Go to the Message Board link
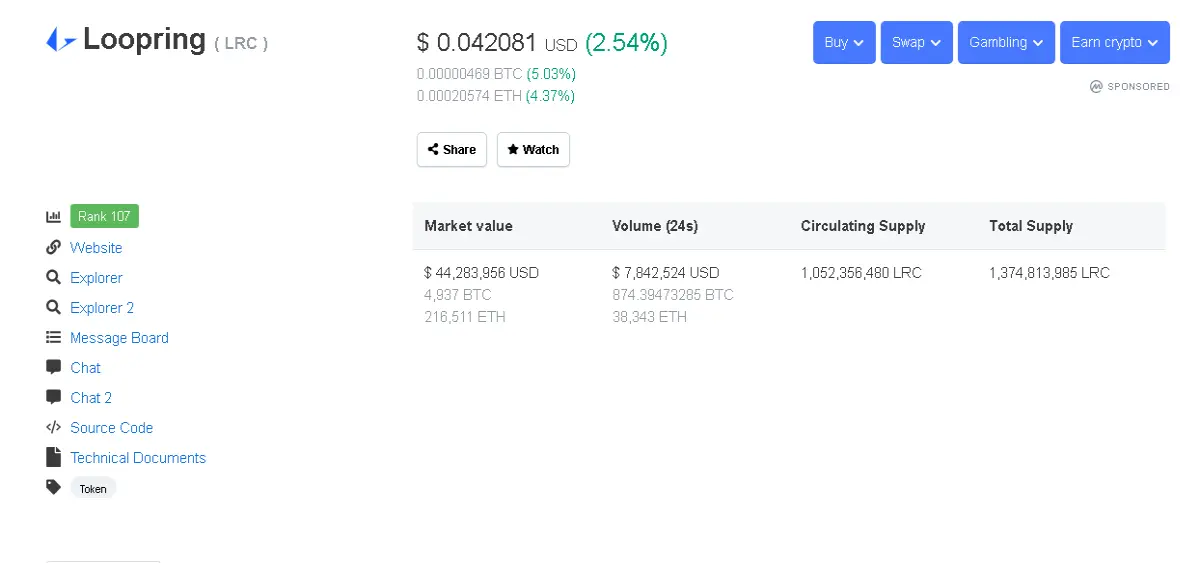Image resolution: width=1200 pixels, height=563 pixels. click(119, 338)
